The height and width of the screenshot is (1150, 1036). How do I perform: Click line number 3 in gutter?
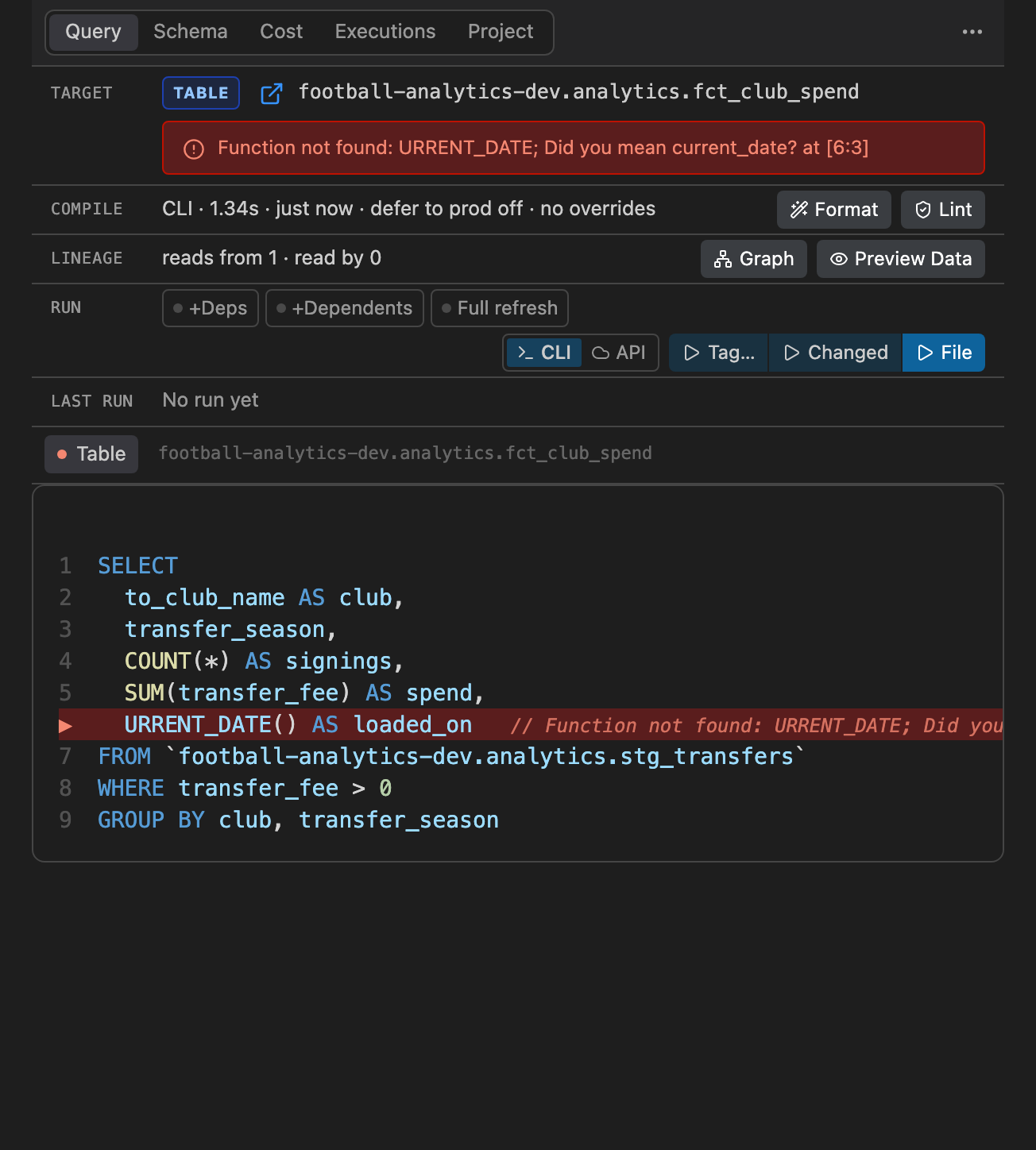point(65,629)
